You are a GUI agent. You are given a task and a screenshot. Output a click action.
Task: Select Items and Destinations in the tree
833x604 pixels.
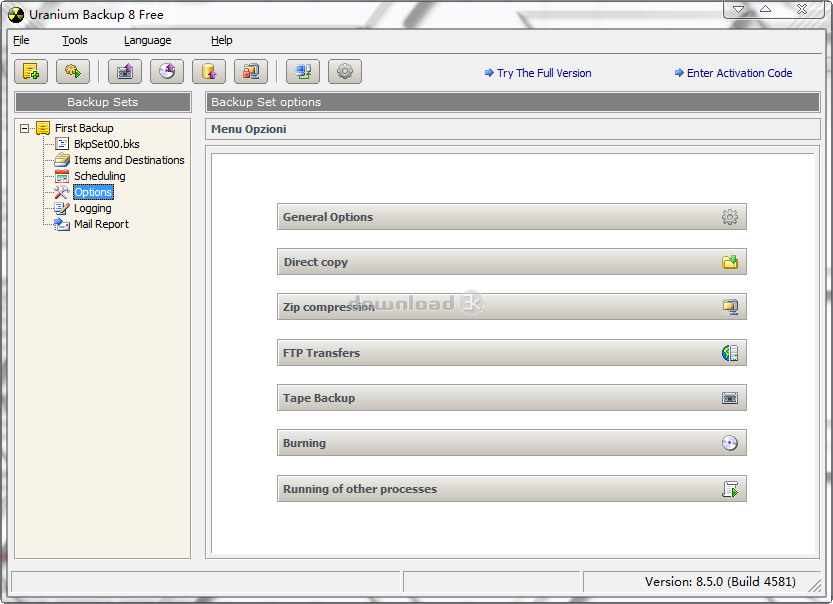pyautogui.click(x=129, y=160)
